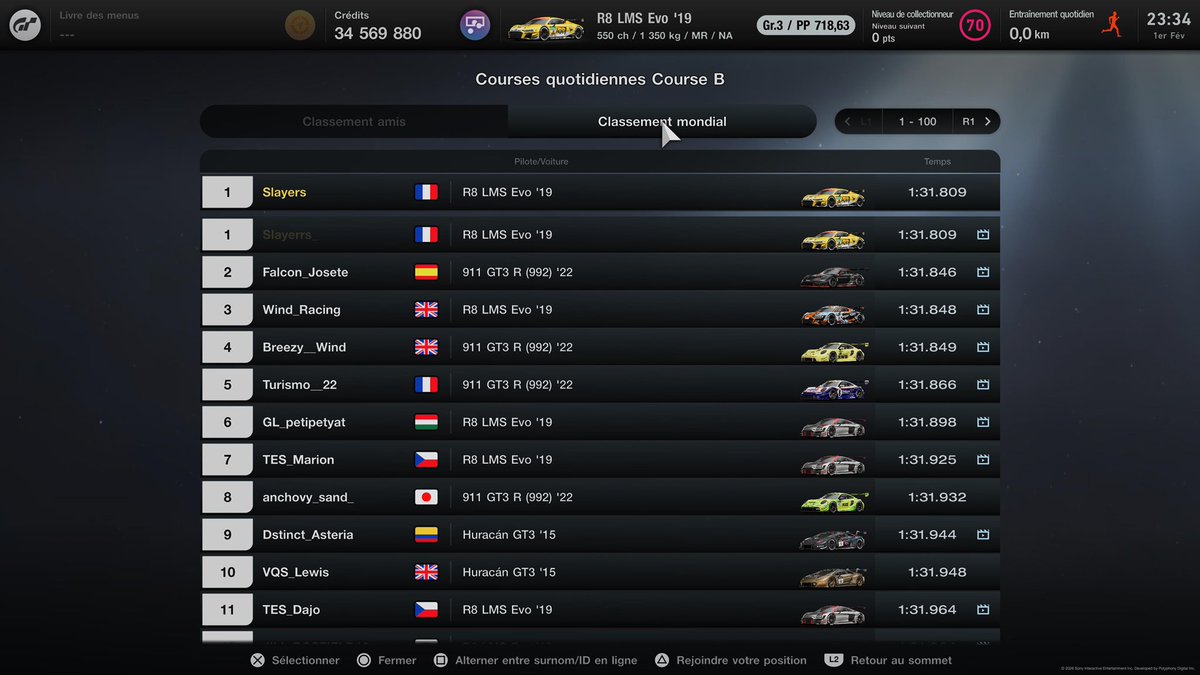Viewport: 1200px width, 675px height.
Task: Select the car thumbnail in the Falcon_Josete row
Action: (833, 275)
